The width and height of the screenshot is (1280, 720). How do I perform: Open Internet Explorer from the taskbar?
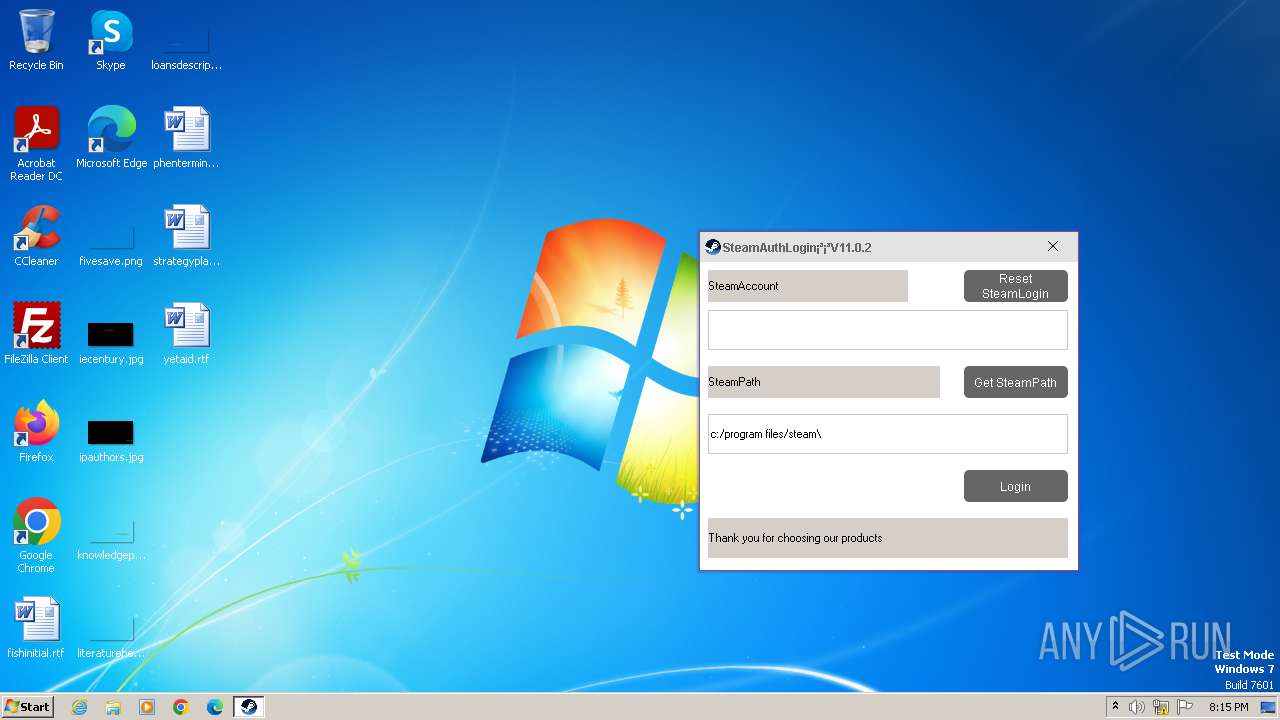pyautogui.click(x=79, y=707)
